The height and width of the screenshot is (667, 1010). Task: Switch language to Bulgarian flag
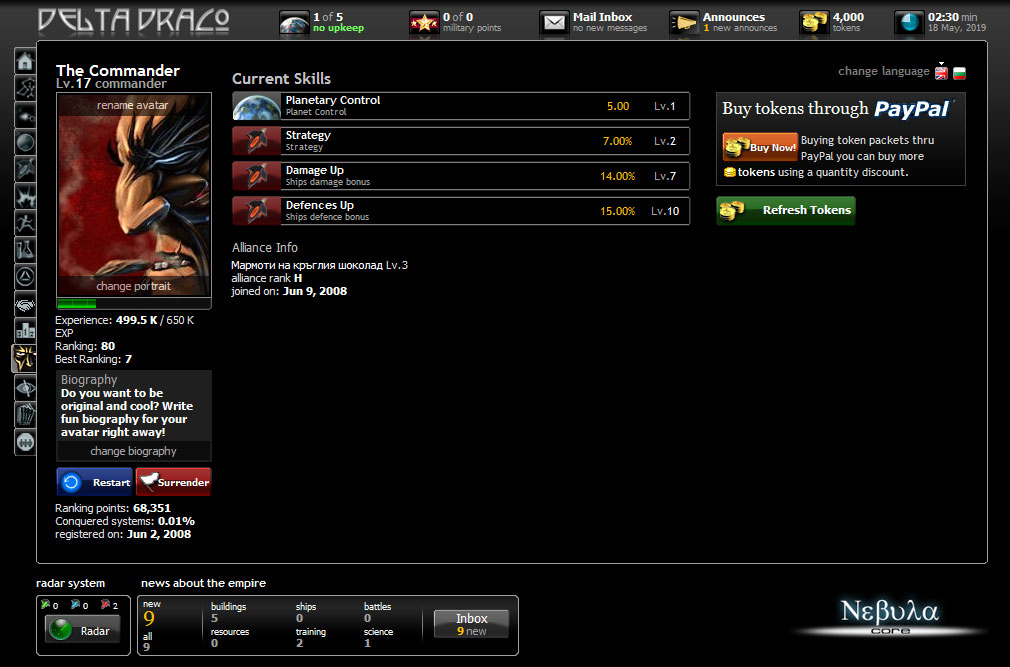(959, 73)
